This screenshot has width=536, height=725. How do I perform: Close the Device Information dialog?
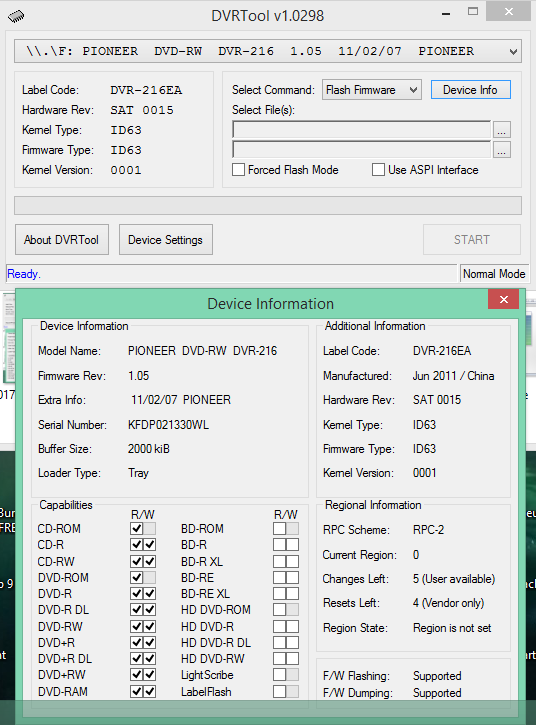point(504,299)
